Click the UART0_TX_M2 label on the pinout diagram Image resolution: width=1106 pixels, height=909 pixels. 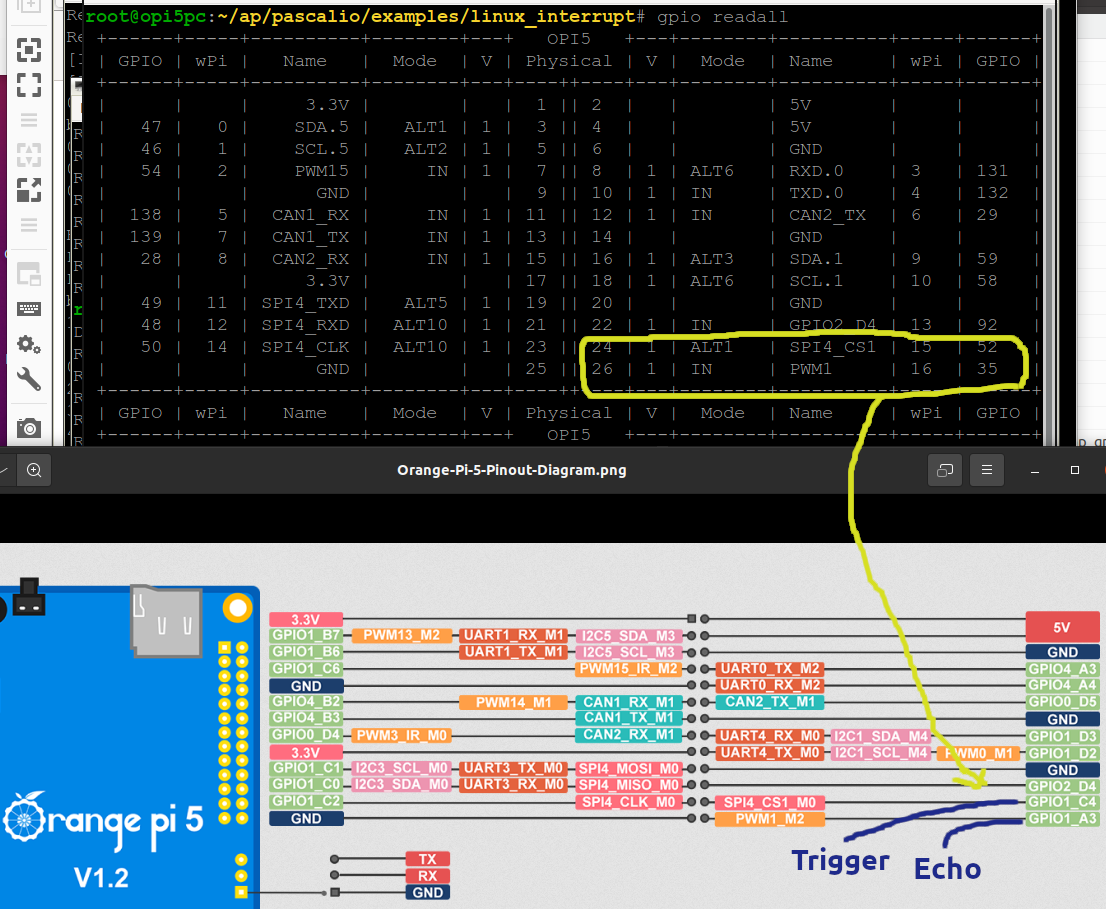pos(770,669)
